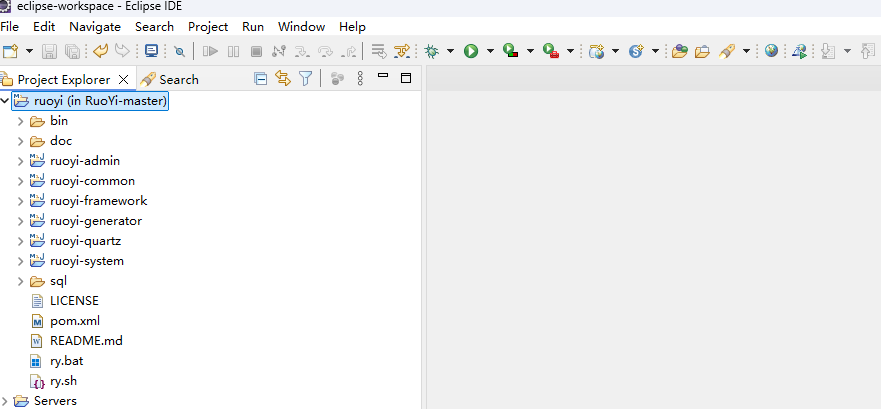881x409 pixels.
Task: Select the ruoyi-framework module
Action: click(98, 201)
